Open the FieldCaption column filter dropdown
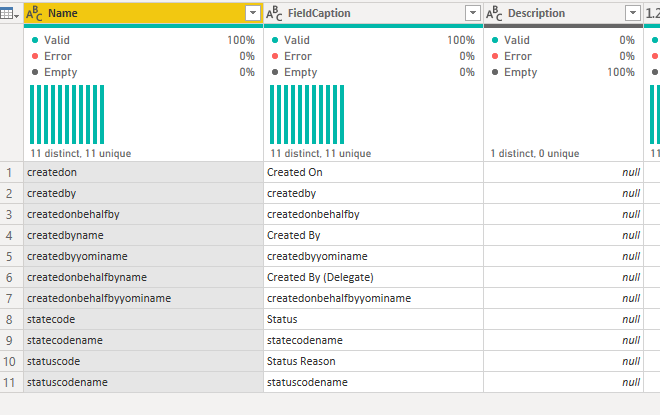 click(473, 13)
